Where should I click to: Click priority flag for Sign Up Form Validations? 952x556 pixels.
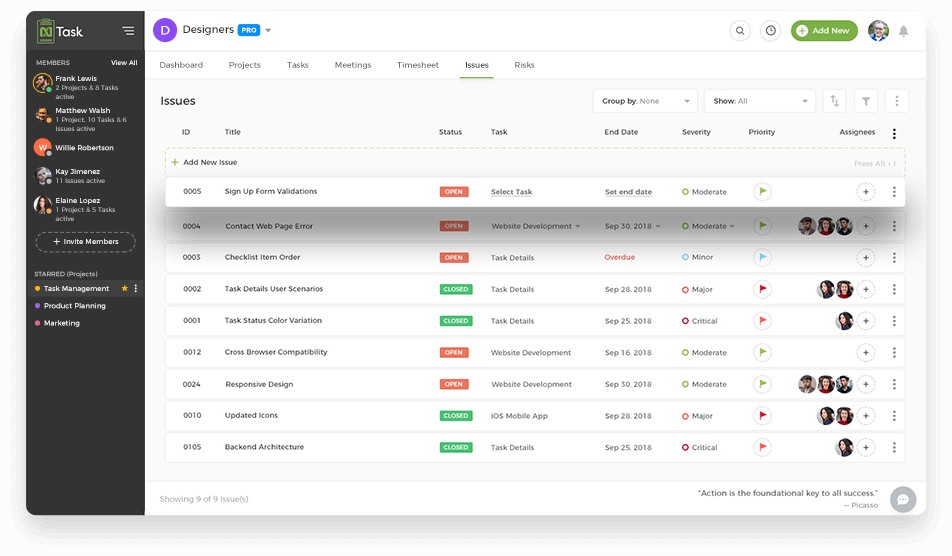click(763, 192)
